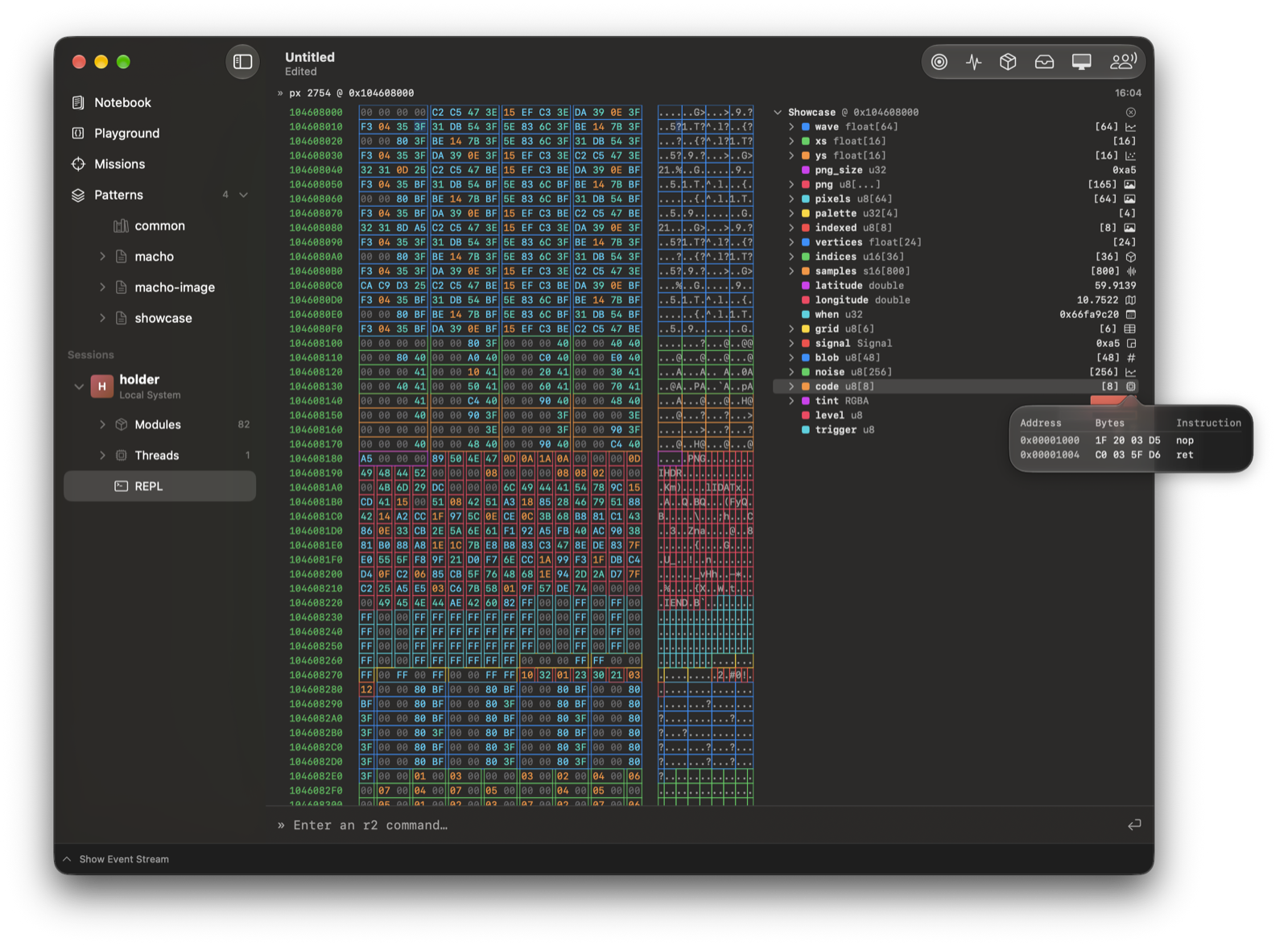Open the target icon in toolbar
Image resolution: width=1288 pixels, height=946 pixels.
(939, 62)
